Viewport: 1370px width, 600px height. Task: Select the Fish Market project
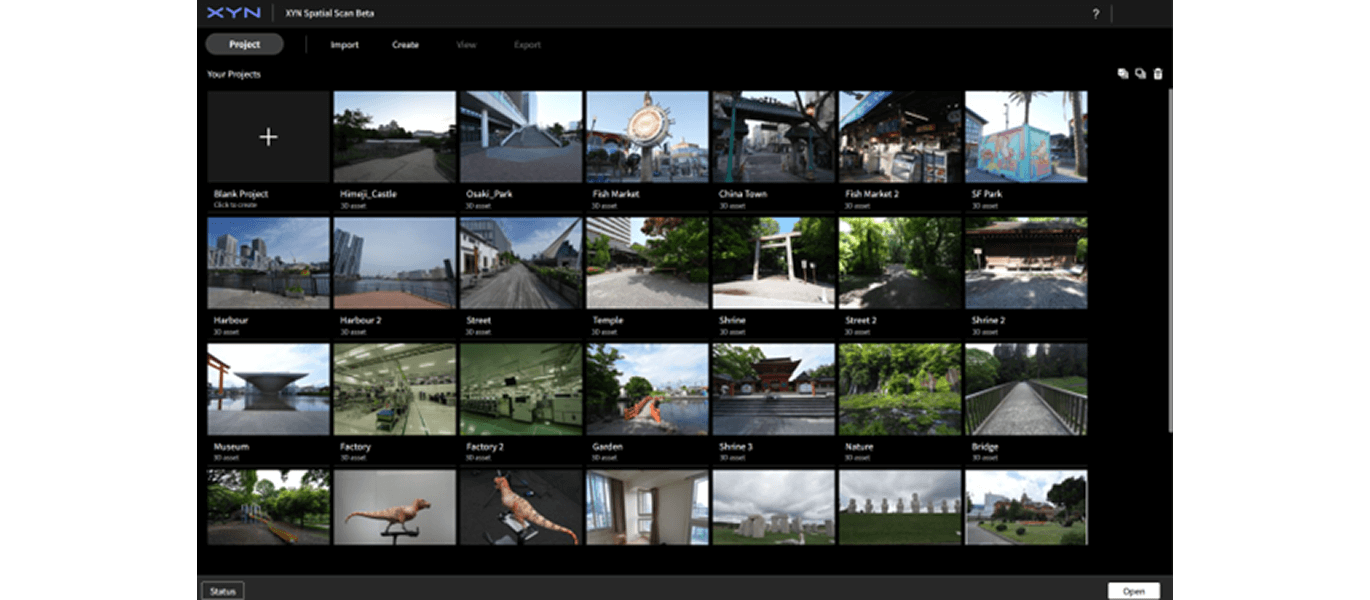point(647,135)
